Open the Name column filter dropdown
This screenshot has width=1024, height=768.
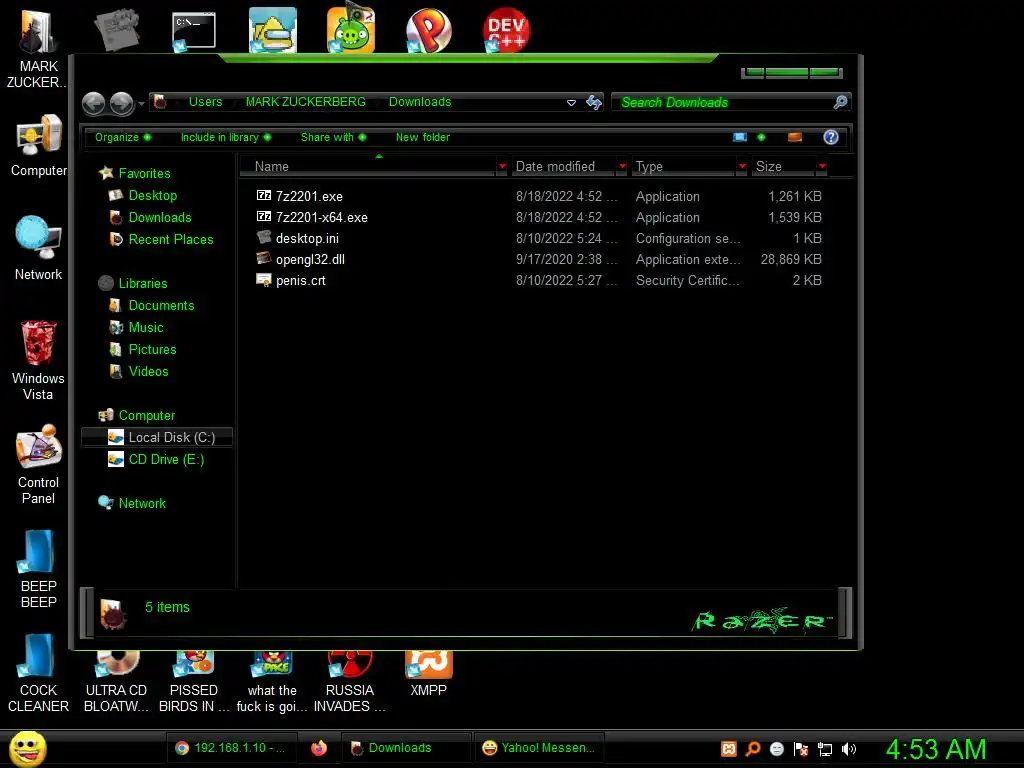click(502, 167)
